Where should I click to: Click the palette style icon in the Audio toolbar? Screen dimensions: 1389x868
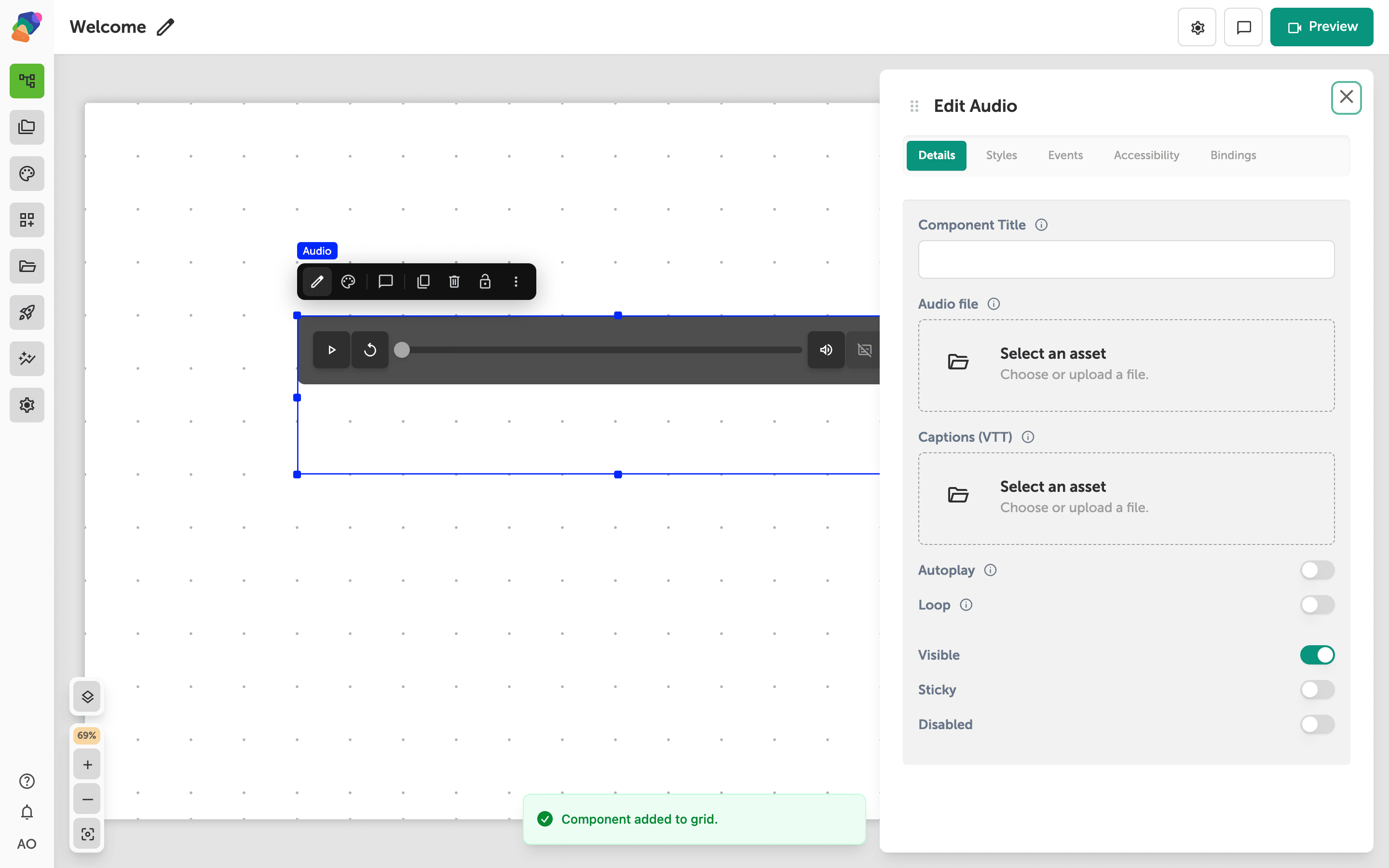(x=348, y=282)
